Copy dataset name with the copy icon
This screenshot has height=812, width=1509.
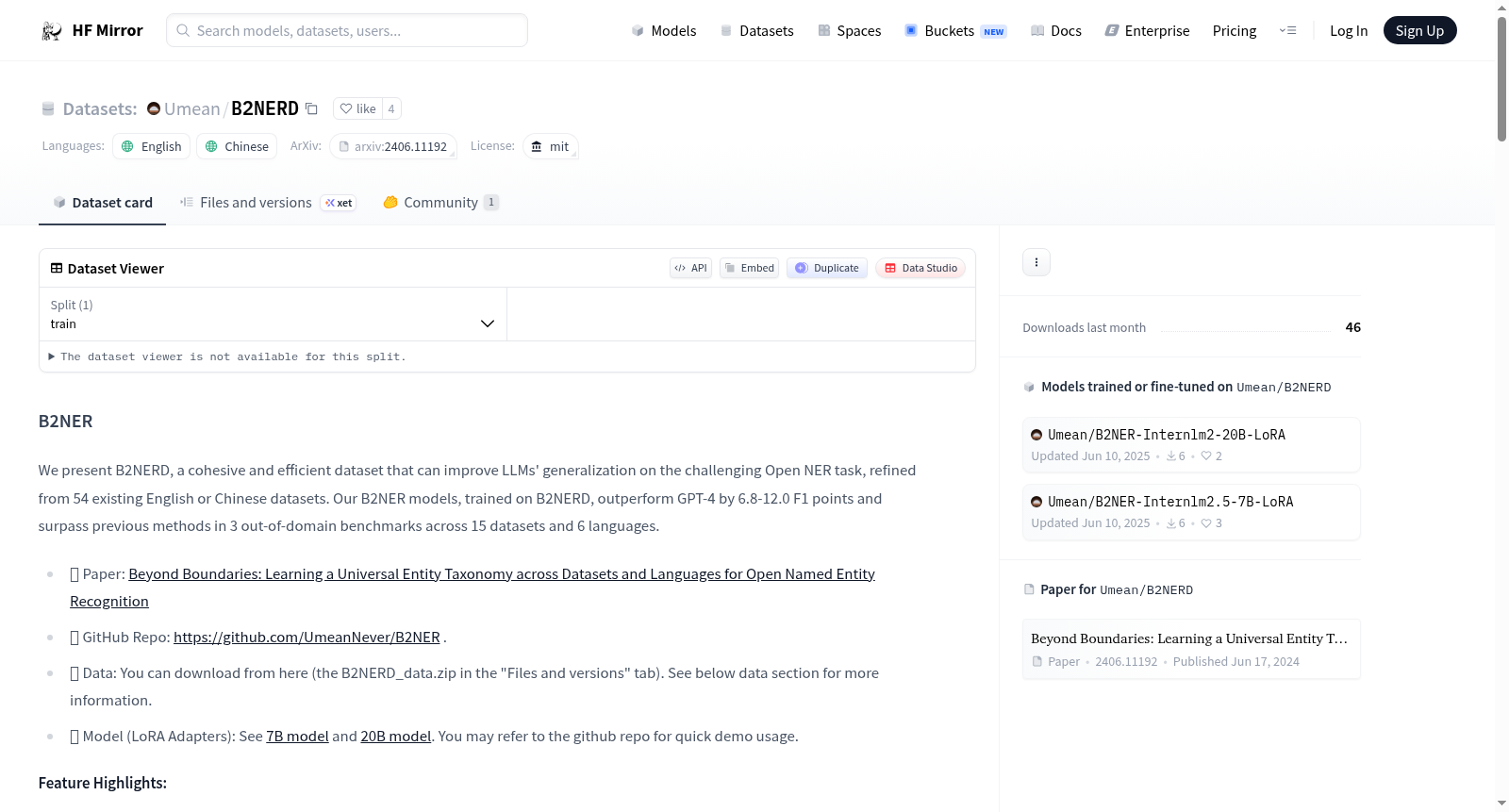311,108
